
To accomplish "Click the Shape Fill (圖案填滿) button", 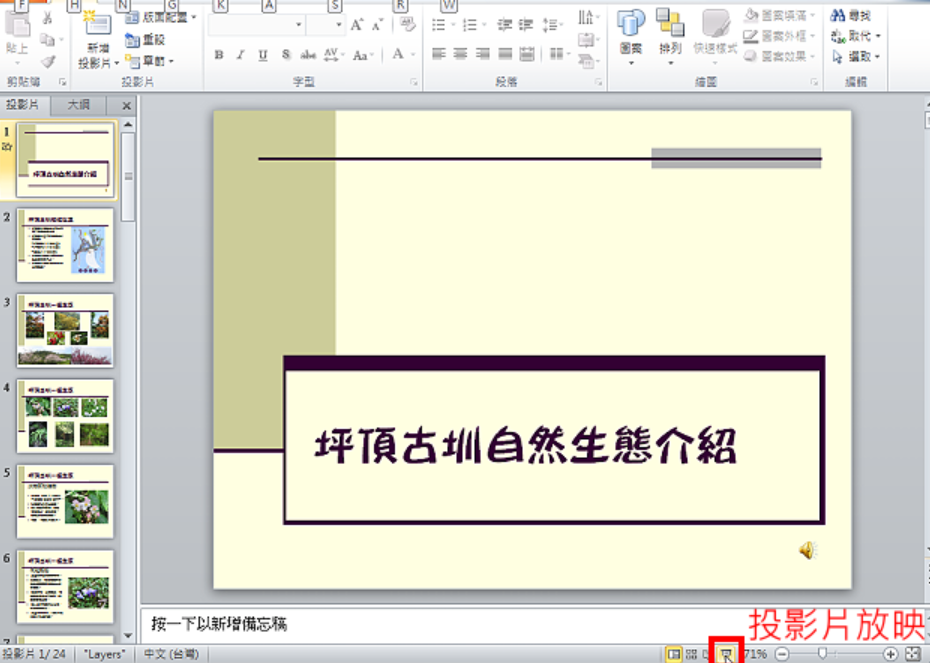I will click(x=779, y=15).
